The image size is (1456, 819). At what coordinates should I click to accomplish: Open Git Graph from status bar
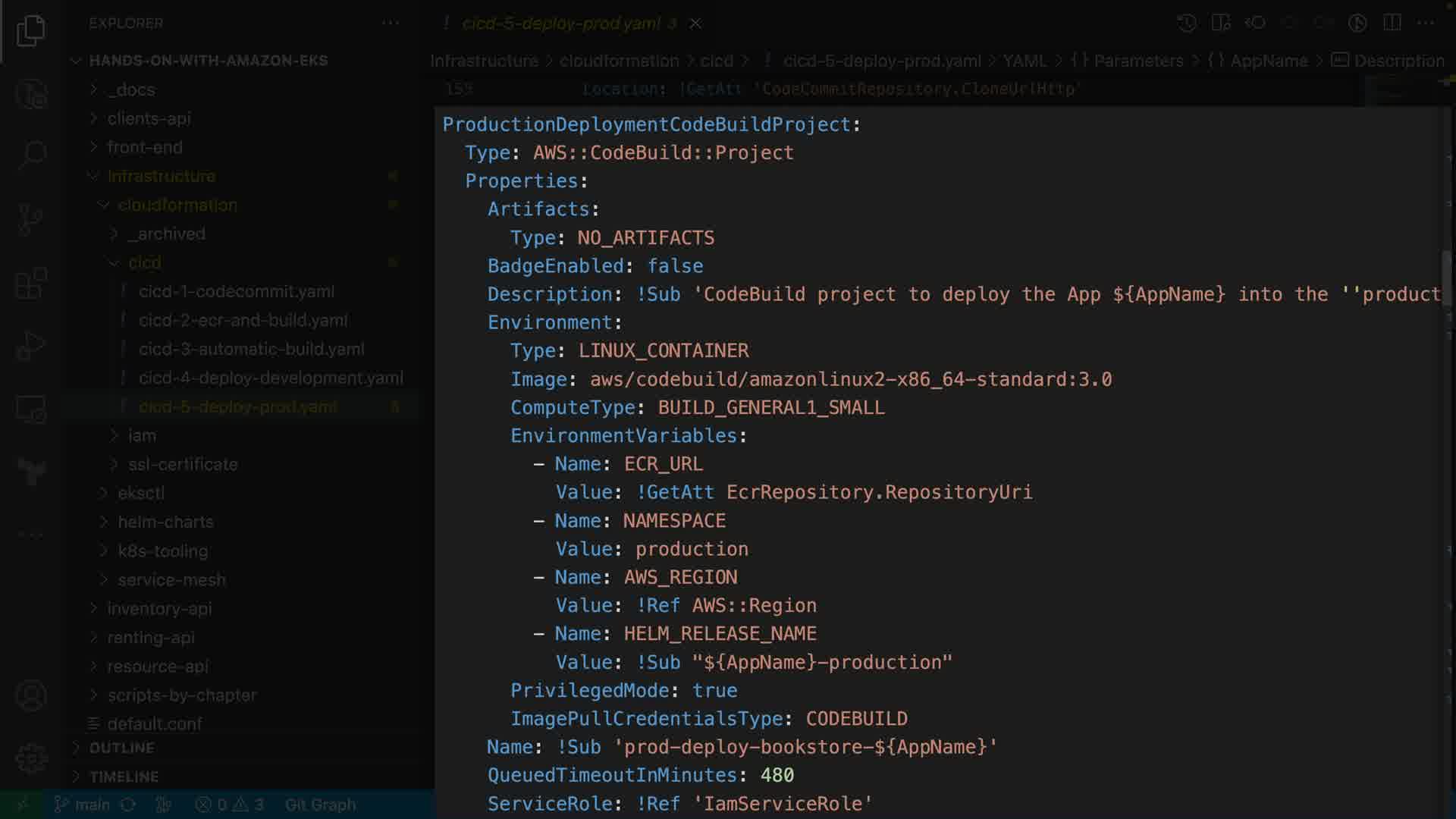[320, 805]
